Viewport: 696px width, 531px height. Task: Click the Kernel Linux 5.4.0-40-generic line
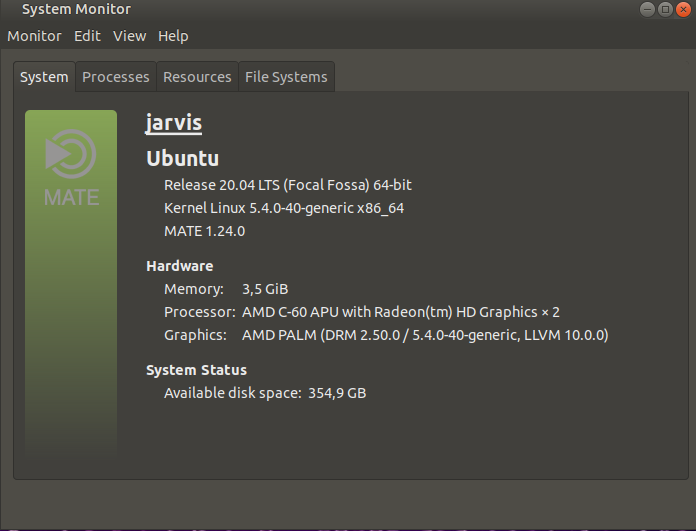(284, 208)
